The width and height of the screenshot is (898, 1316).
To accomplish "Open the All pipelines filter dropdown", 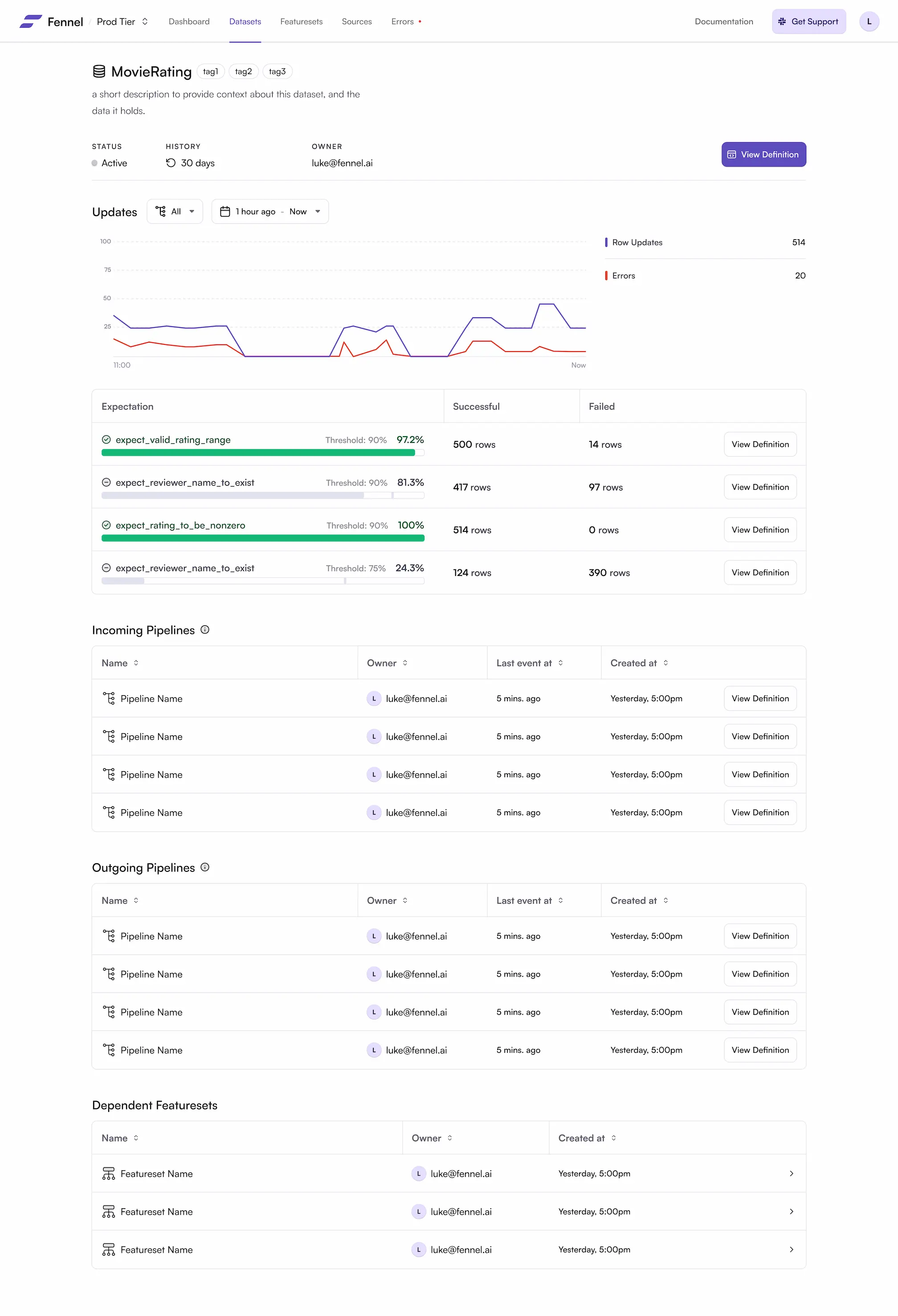I will click(175, 211).
